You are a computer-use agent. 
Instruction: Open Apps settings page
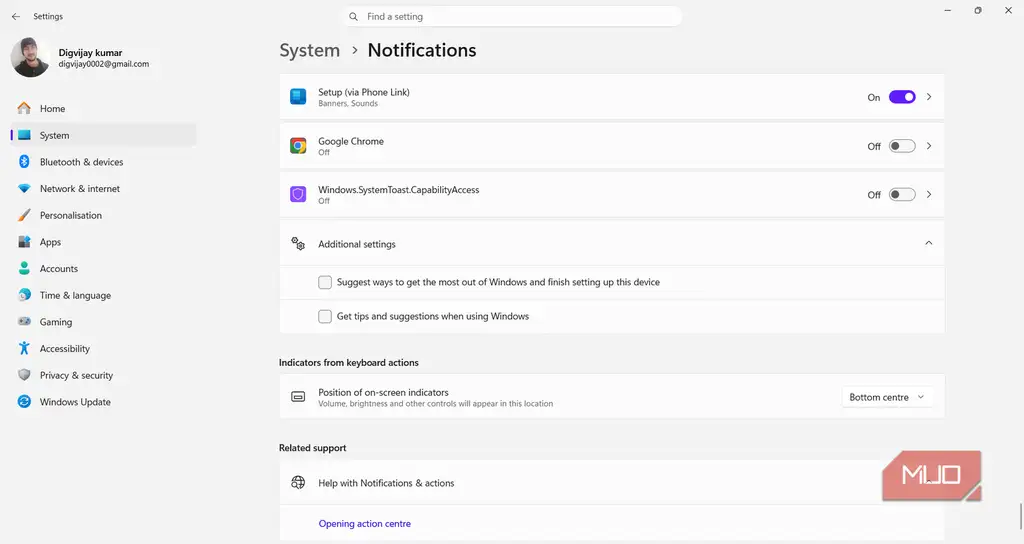104,242
